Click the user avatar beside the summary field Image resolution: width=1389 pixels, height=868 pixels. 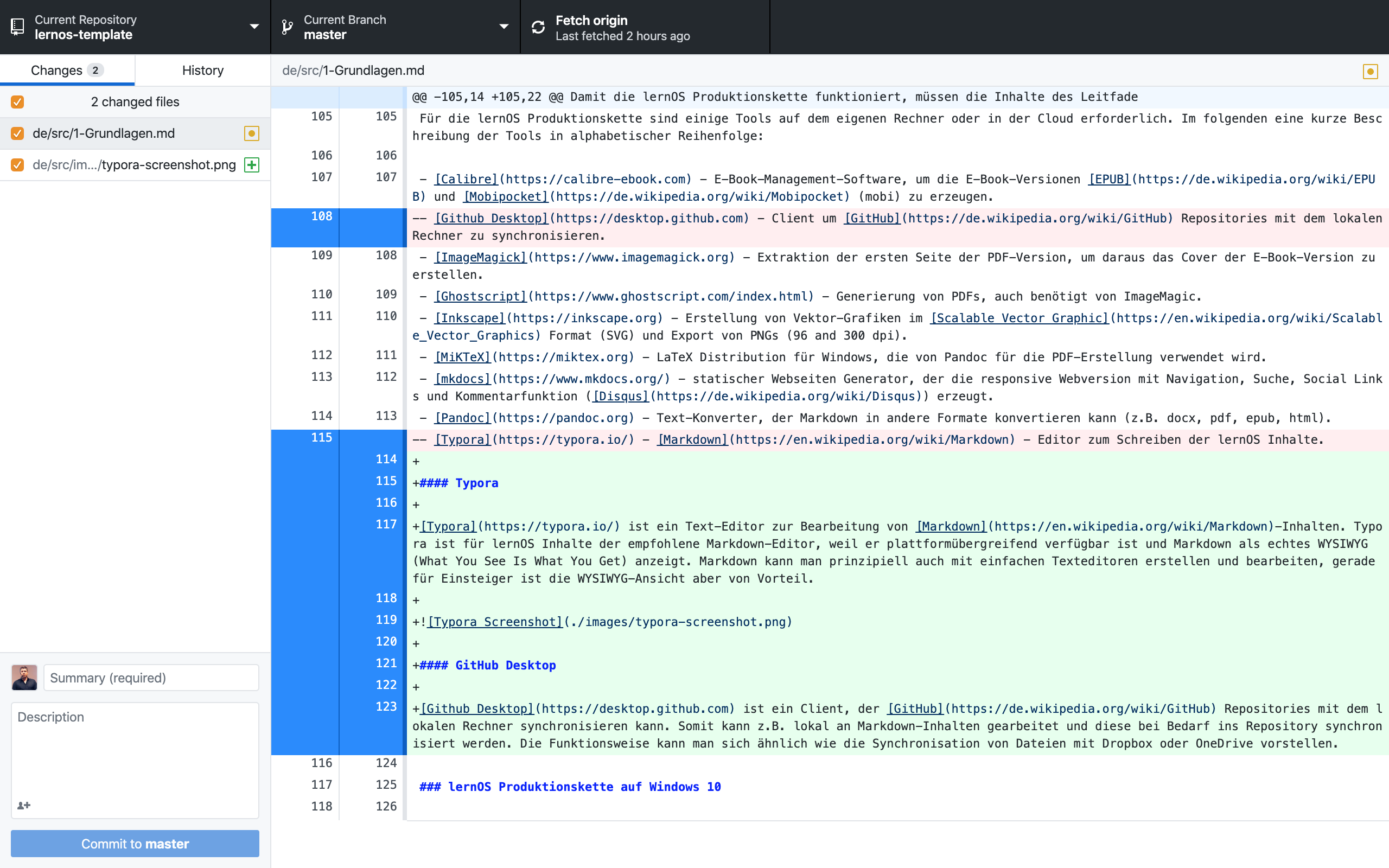click(24, 678)
